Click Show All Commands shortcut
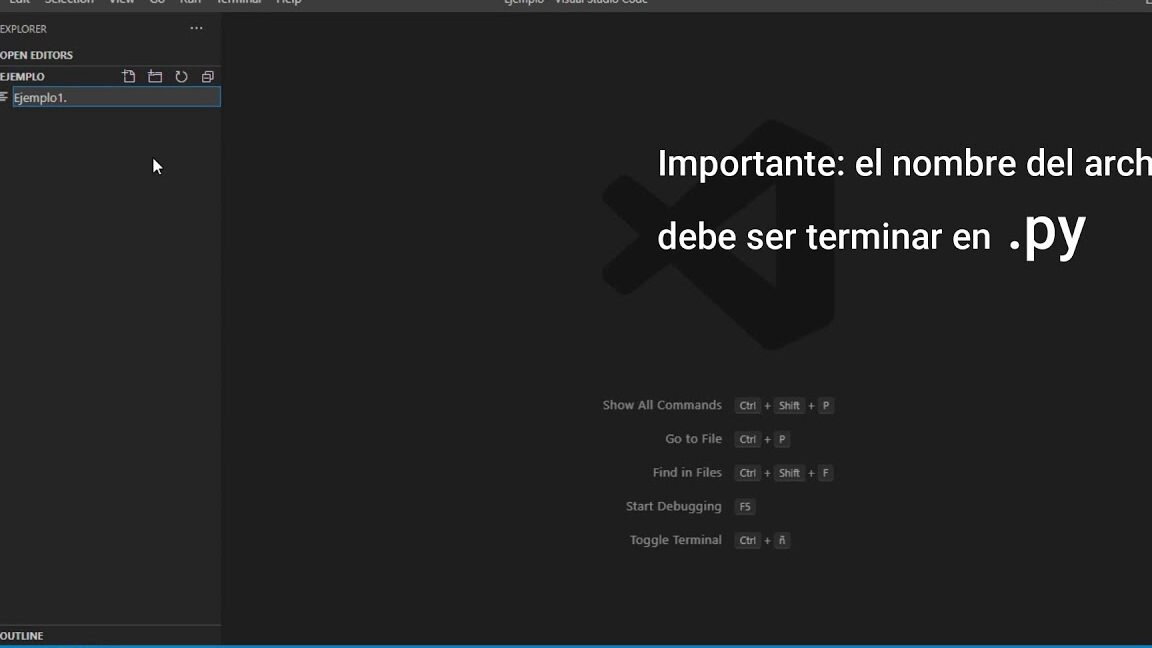 click(662, 405)
